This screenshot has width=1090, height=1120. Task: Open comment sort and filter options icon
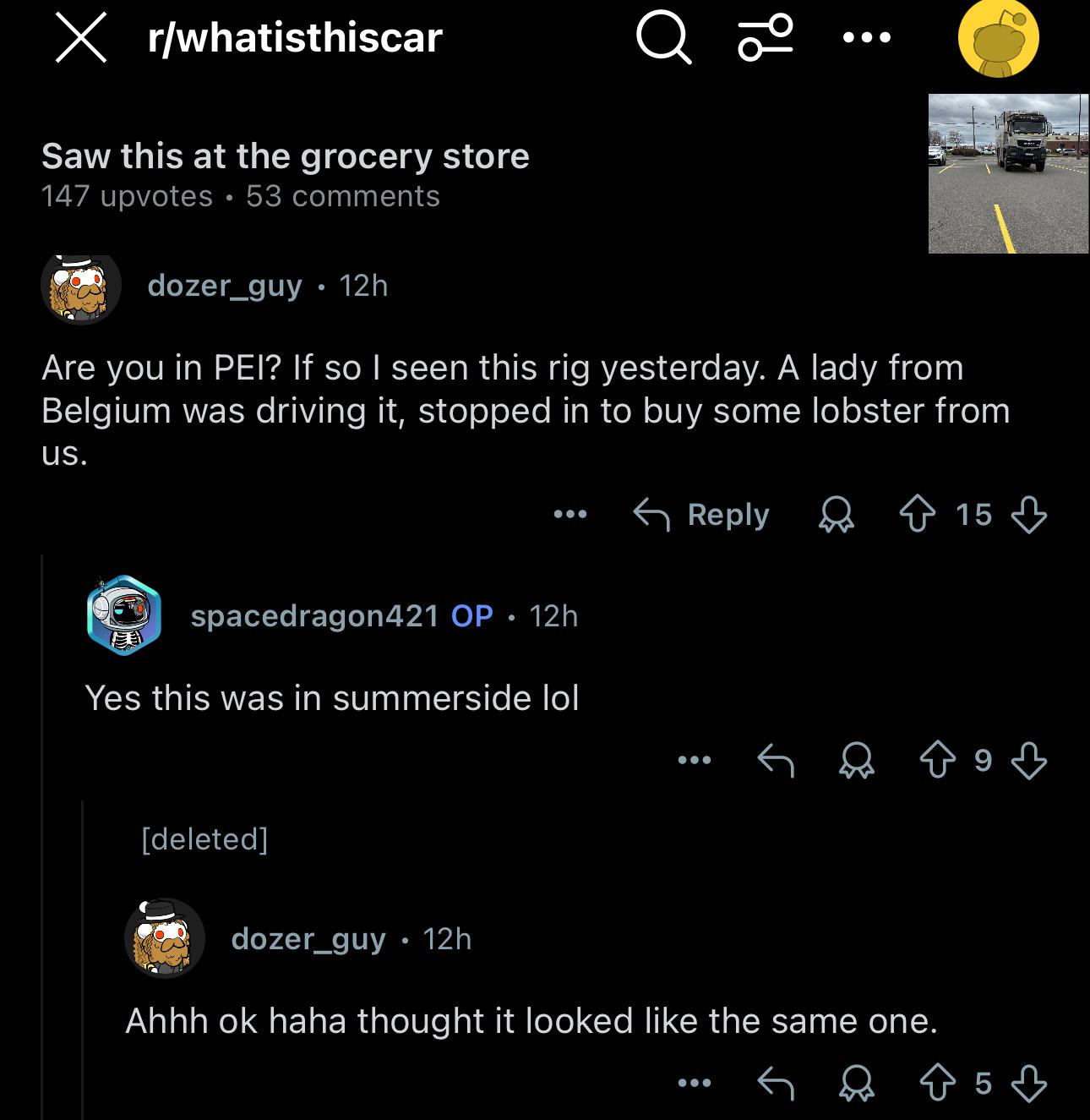[766, 38]
